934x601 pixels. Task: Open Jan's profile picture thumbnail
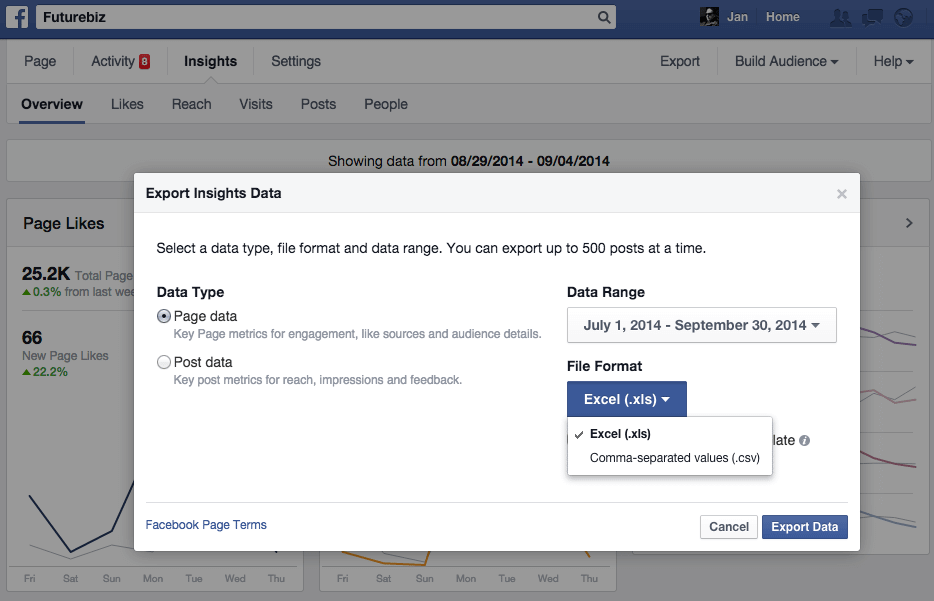[x=709, y=17]
